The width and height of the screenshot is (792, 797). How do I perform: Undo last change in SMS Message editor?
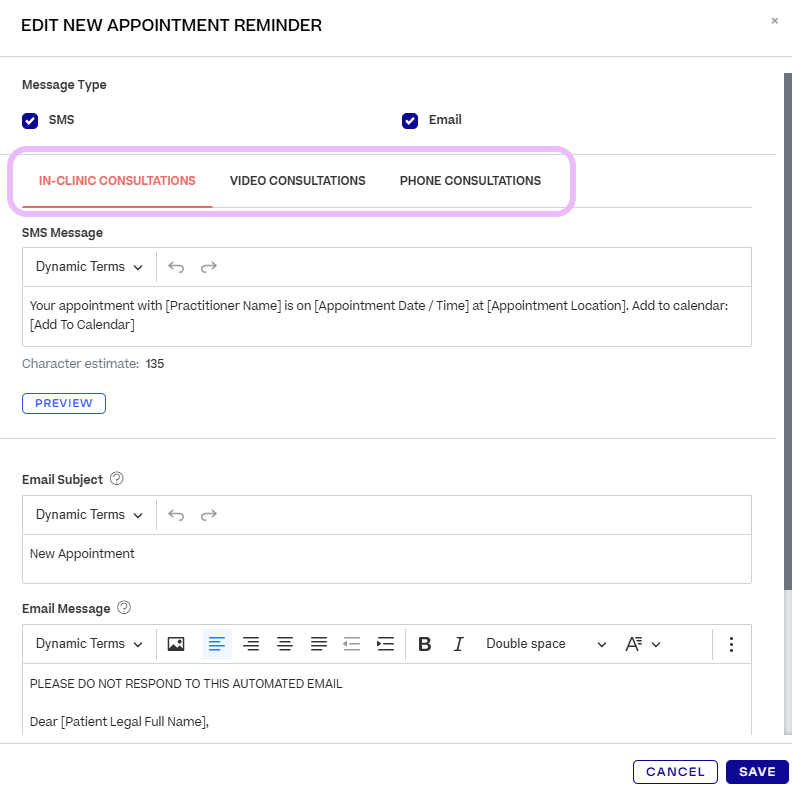(x=176, y=267)
